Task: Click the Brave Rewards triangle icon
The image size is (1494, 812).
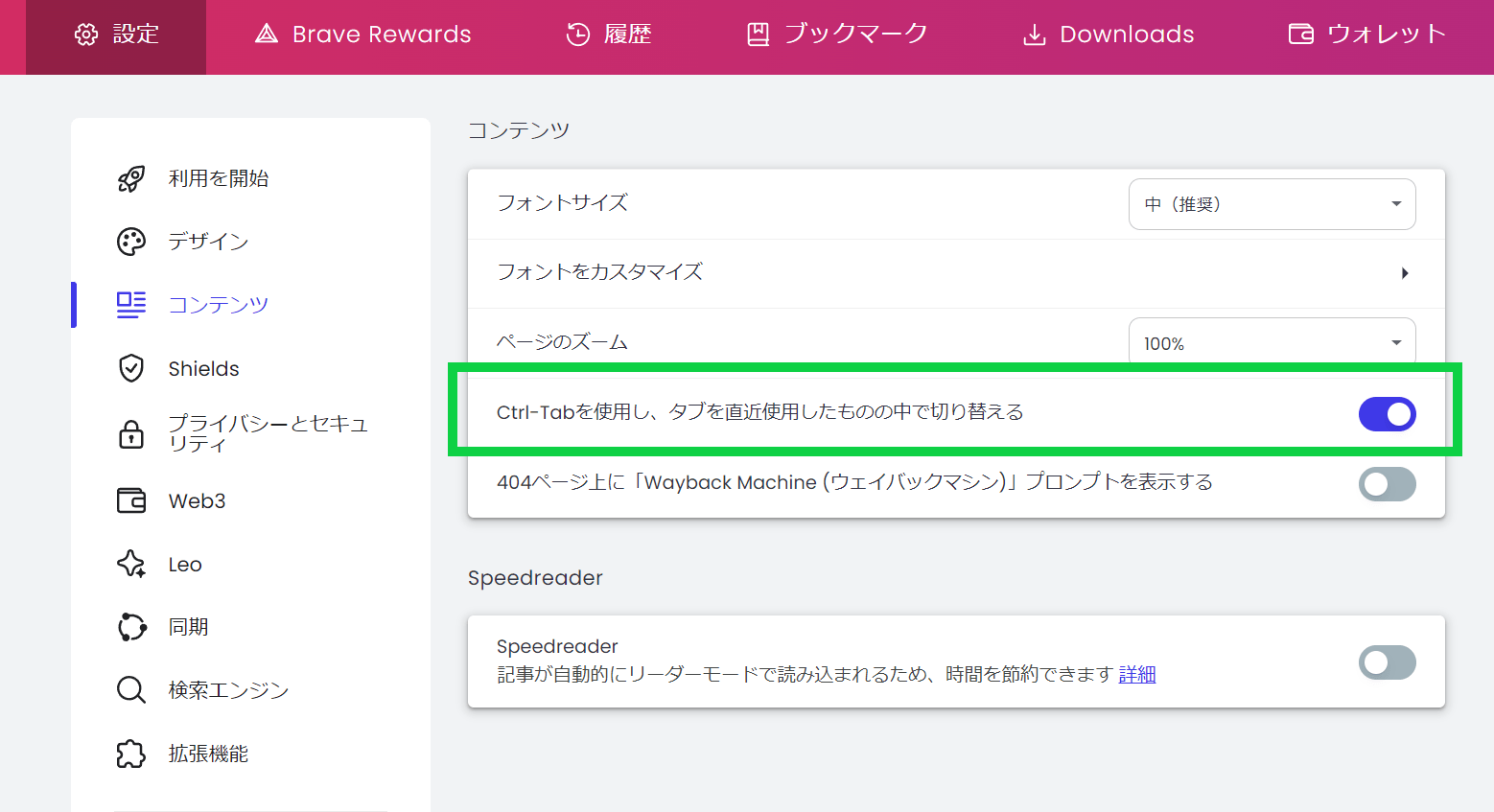Action: [x=267, y=35]
